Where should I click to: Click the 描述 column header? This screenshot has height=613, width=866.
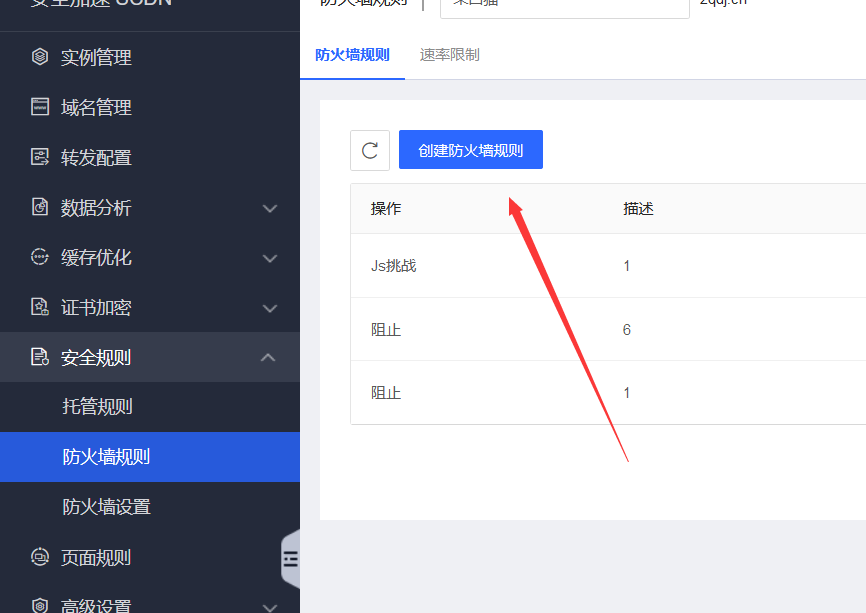coord(638,209)
